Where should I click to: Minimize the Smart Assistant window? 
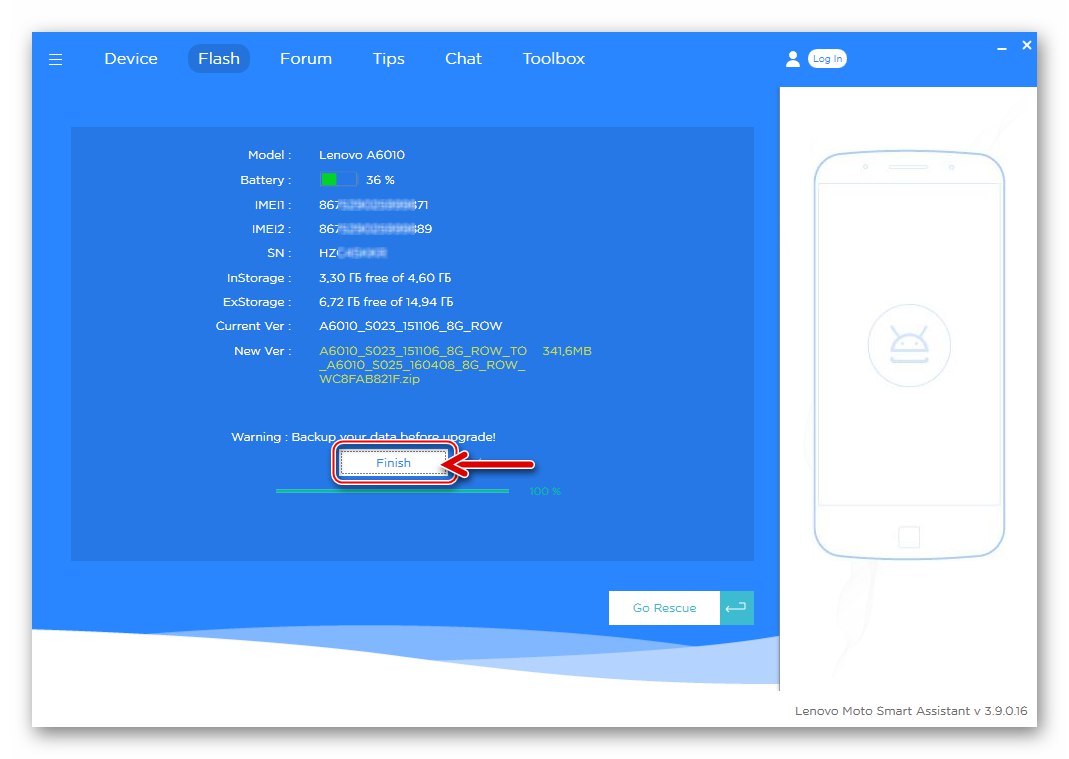[x=1002, y=48]
